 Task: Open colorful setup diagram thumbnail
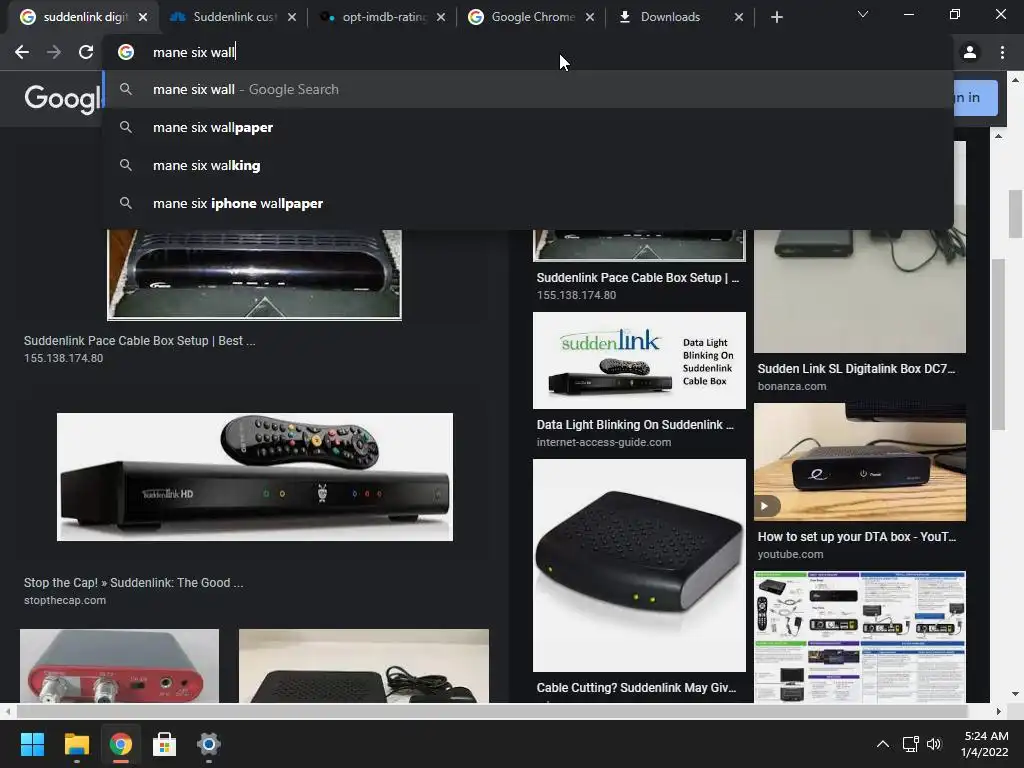[x=860, y=637]
